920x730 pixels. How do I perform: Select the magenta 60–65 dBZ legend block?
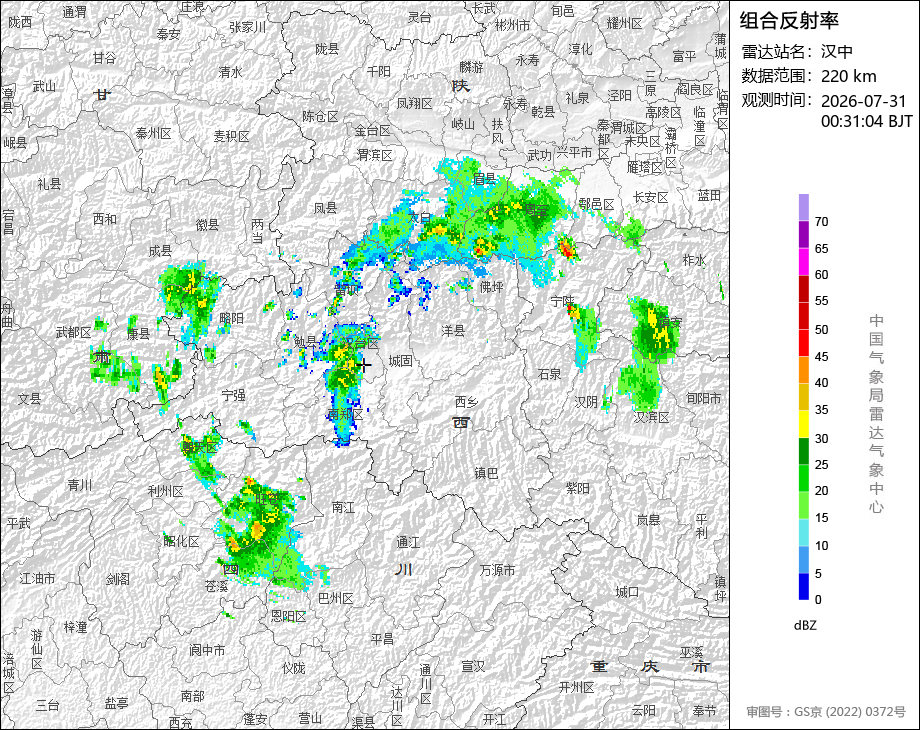click(x=804, y=262)
